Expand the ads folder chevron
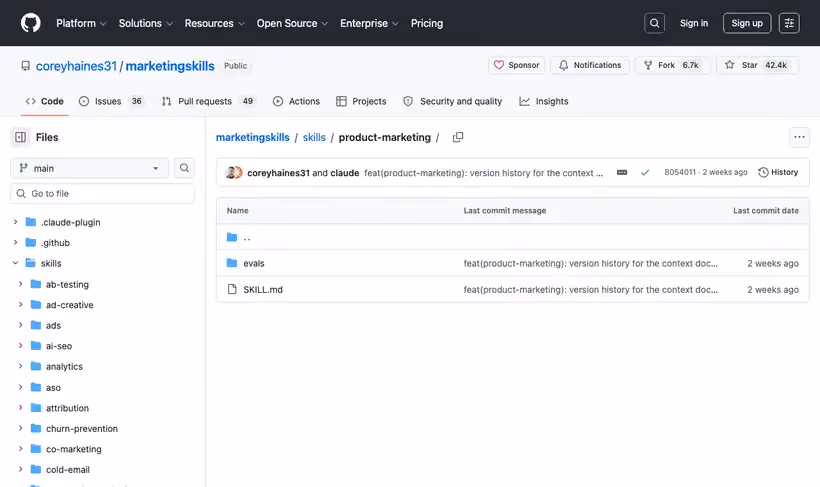This screenshot has width=820, height=487. [x=20, y=325]
